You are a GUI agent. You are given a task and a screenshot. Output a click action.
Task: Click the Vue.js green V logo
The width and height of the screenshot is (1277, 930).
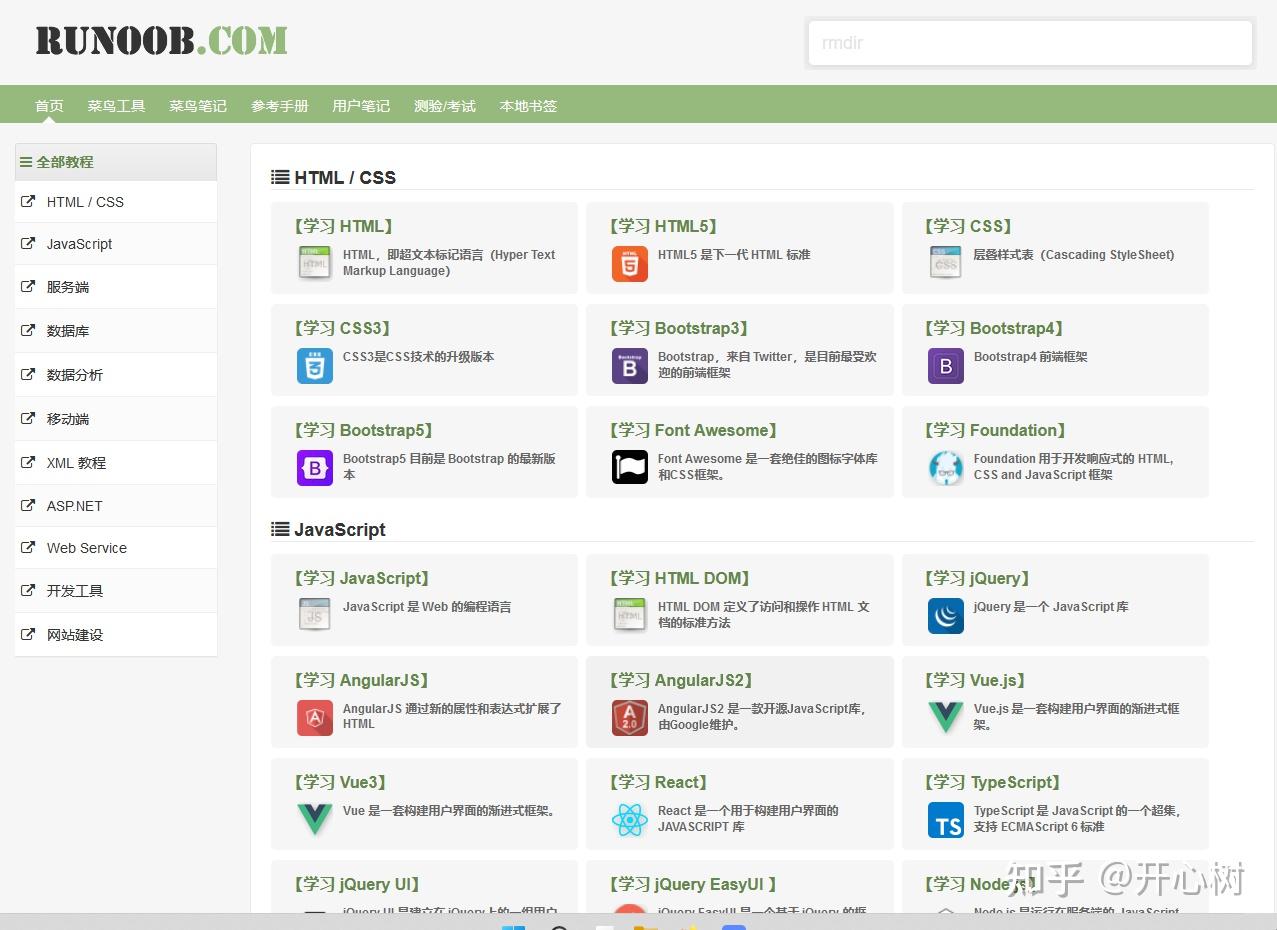pos(946,717)
